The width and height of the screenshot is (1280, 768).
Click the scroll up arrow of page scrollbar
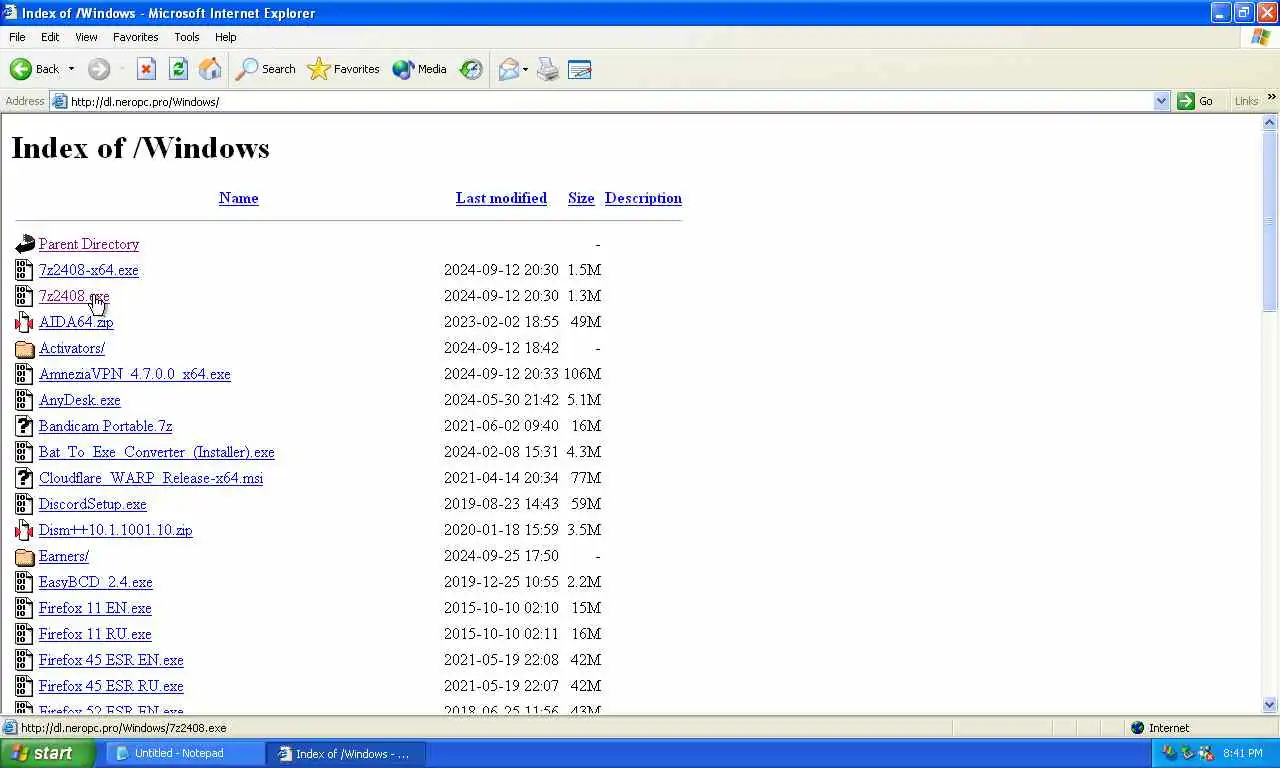click(1270, 122)
